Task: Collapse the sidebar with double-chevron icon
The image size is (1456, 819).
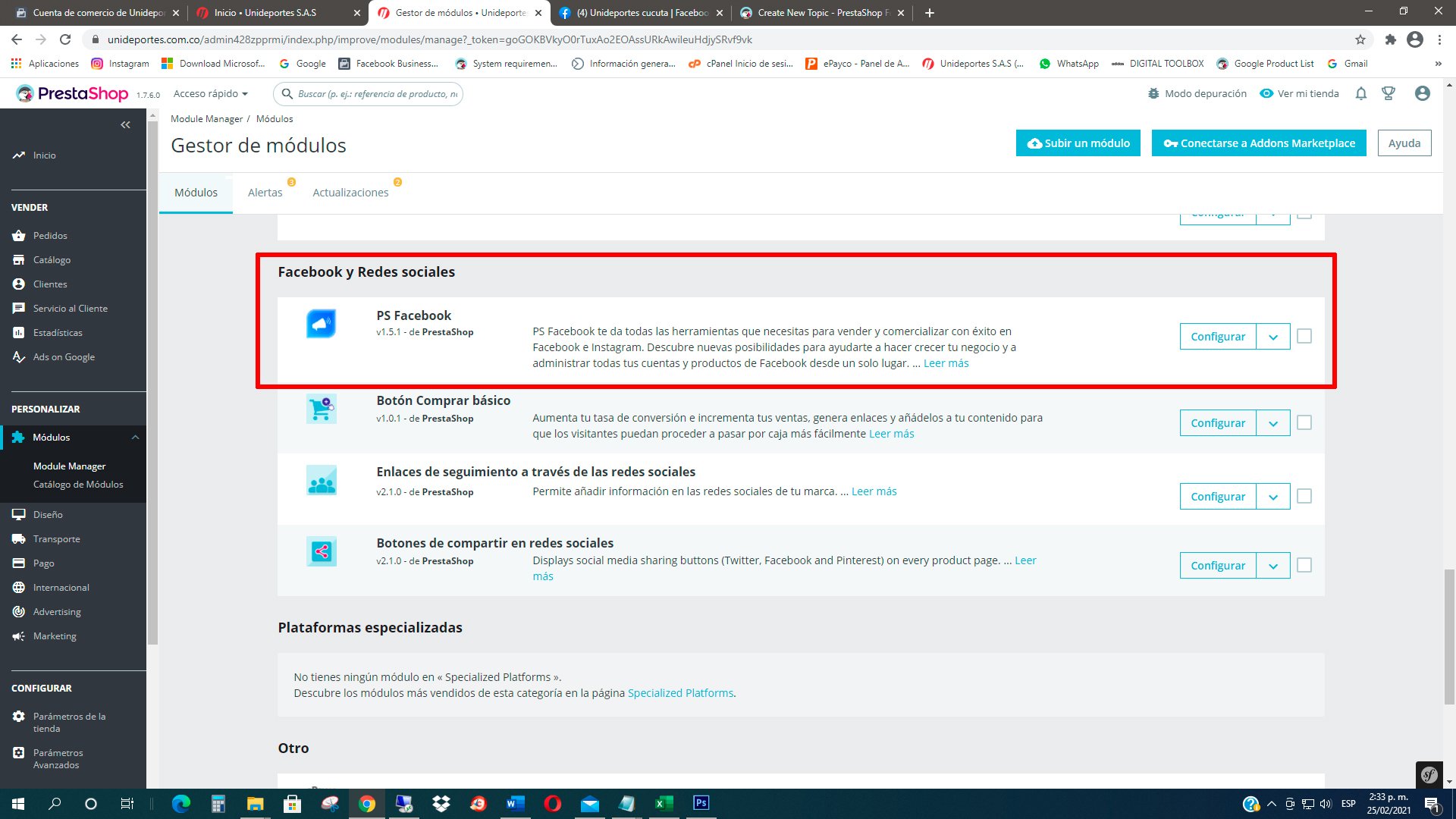Action: coord(125,125)
